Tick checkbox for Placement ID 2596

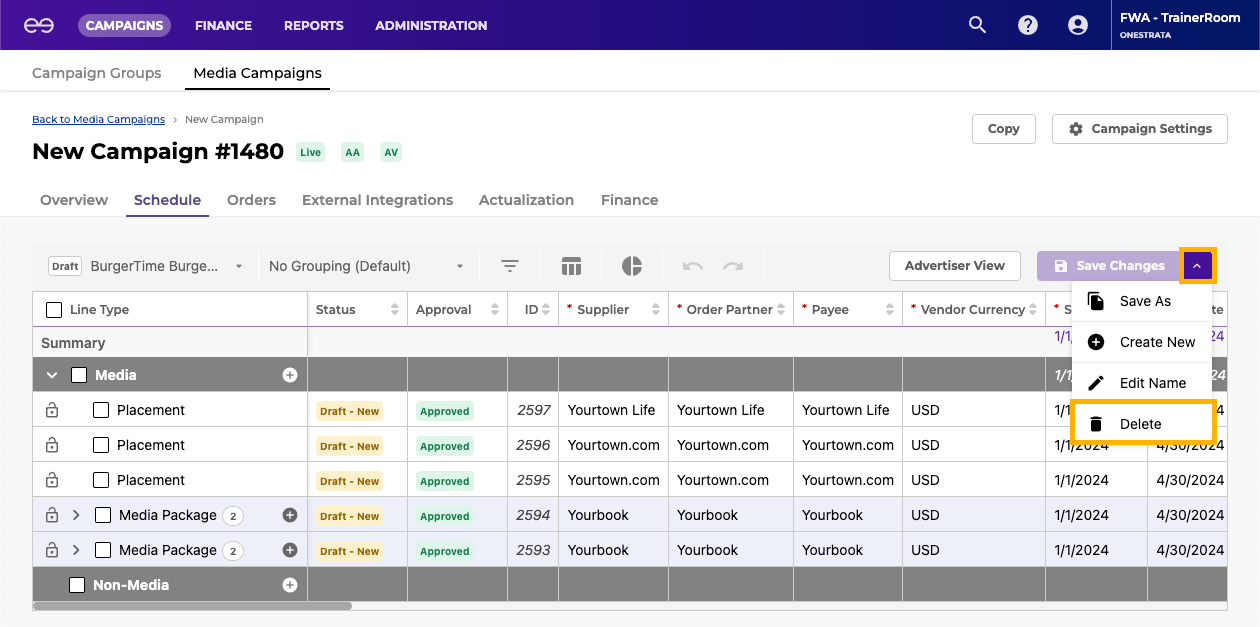point(101,445)
